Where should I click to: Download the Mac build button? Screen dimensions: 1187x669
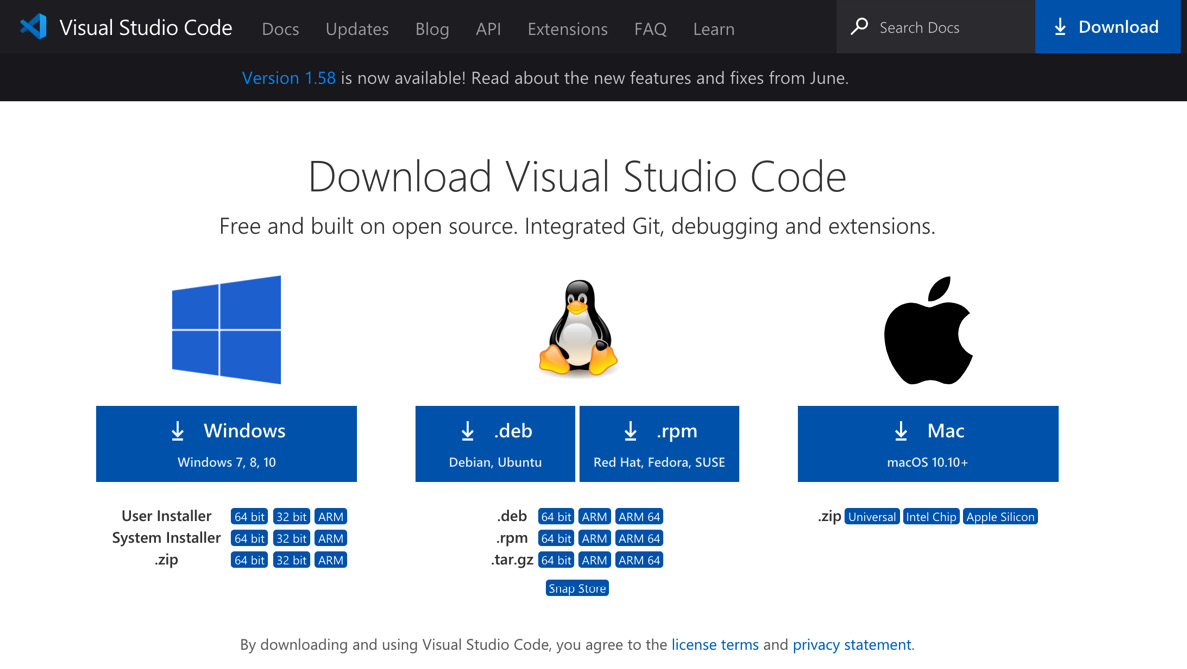928,443
